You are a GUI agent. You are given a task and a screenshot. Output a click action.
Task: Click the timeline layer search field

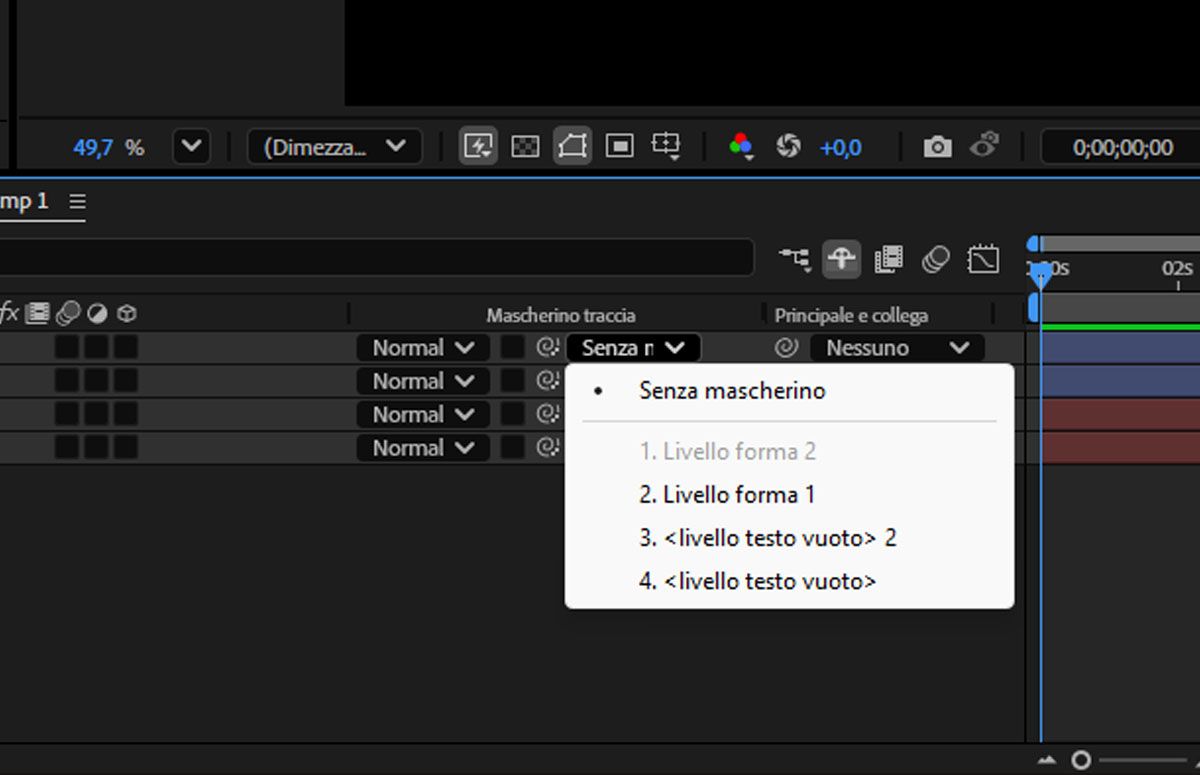376,257
